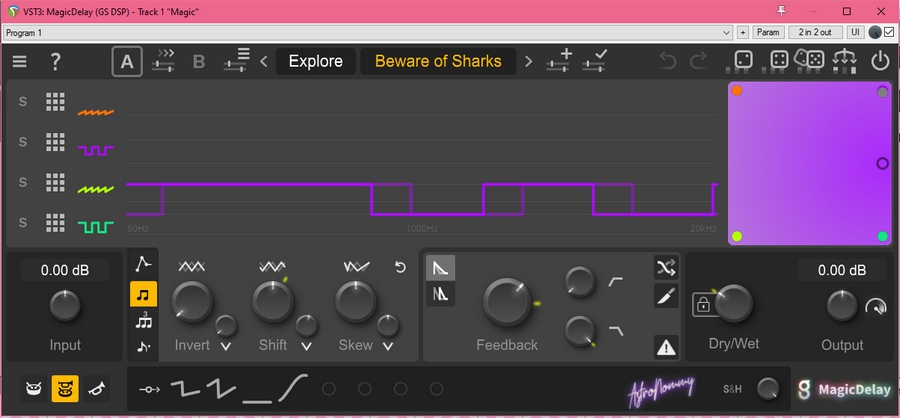The width and height of the screenshot is (900, 418).
Task: Select the music note sync mode
Action: [143, 294]
